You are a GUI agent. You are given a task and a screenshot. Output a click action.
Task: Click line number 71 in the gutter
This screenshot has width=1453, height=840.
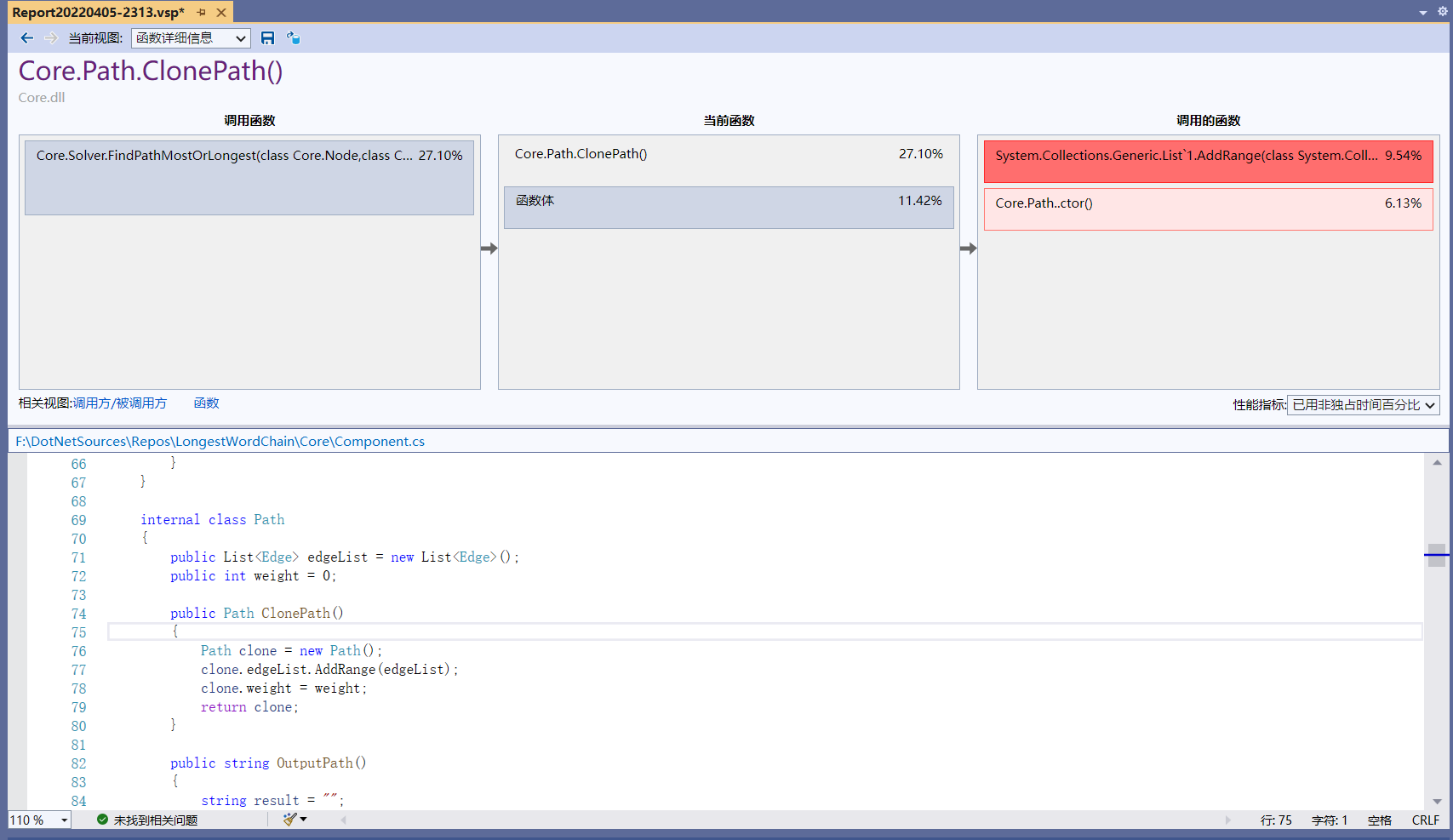tap(78, 557)
